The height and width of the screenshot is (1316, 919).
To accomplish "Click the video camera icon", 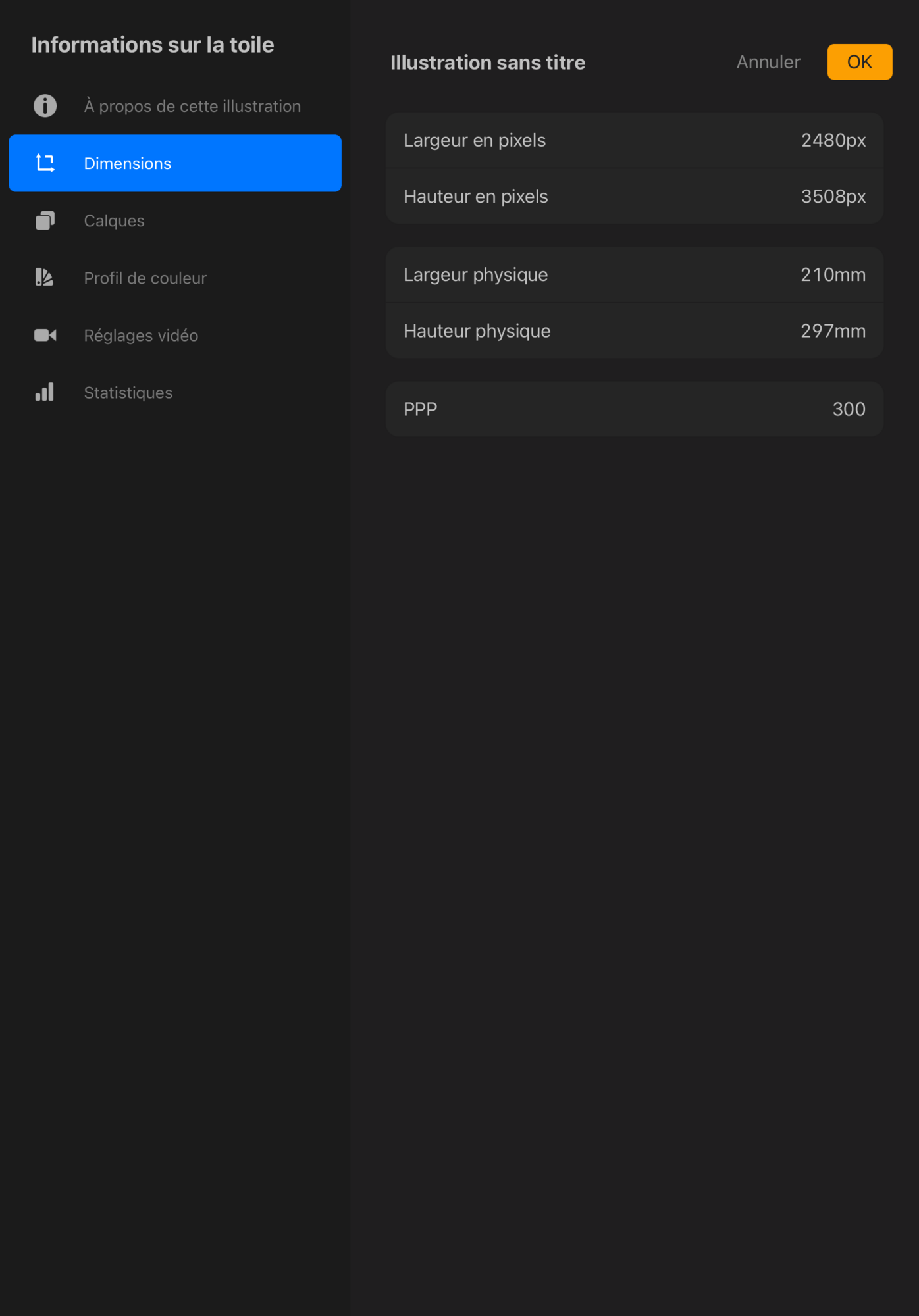I will [45, 335].
